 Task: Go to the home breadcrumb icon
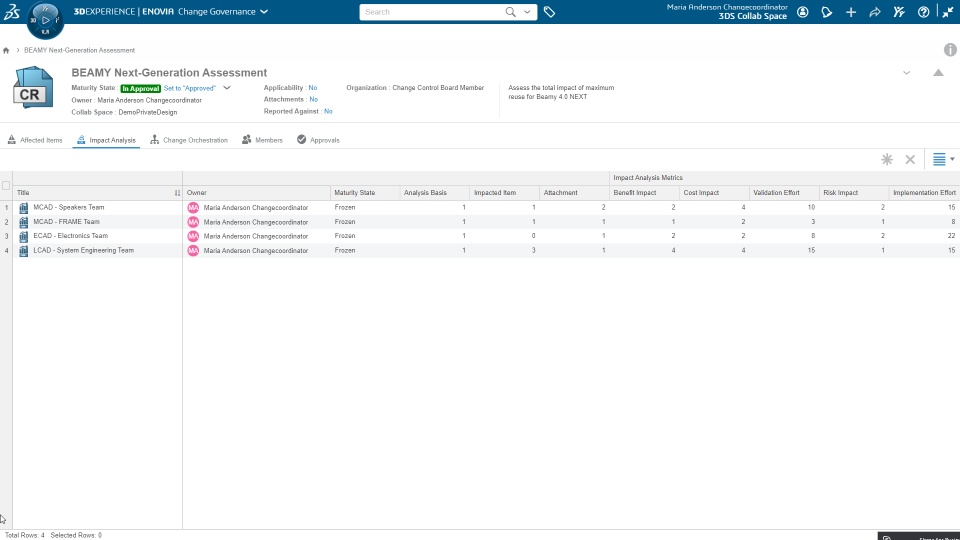tap(6, 50)
